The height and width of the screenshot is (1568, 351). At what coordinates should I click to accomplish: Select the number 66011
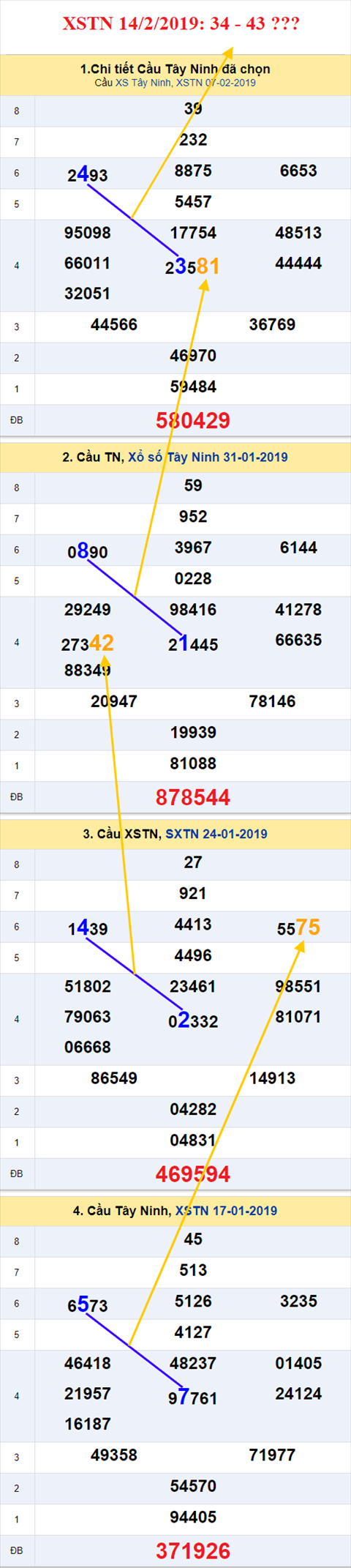[88, 263]
